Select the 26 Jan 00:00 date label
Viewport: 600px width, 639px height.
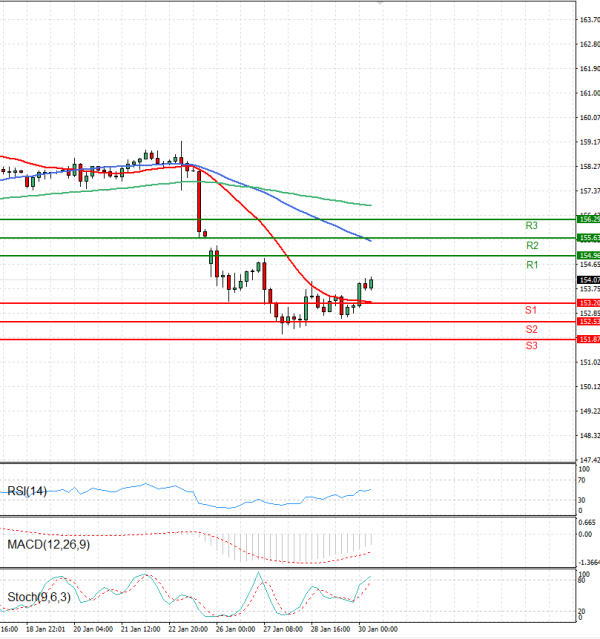pos(234,631)
